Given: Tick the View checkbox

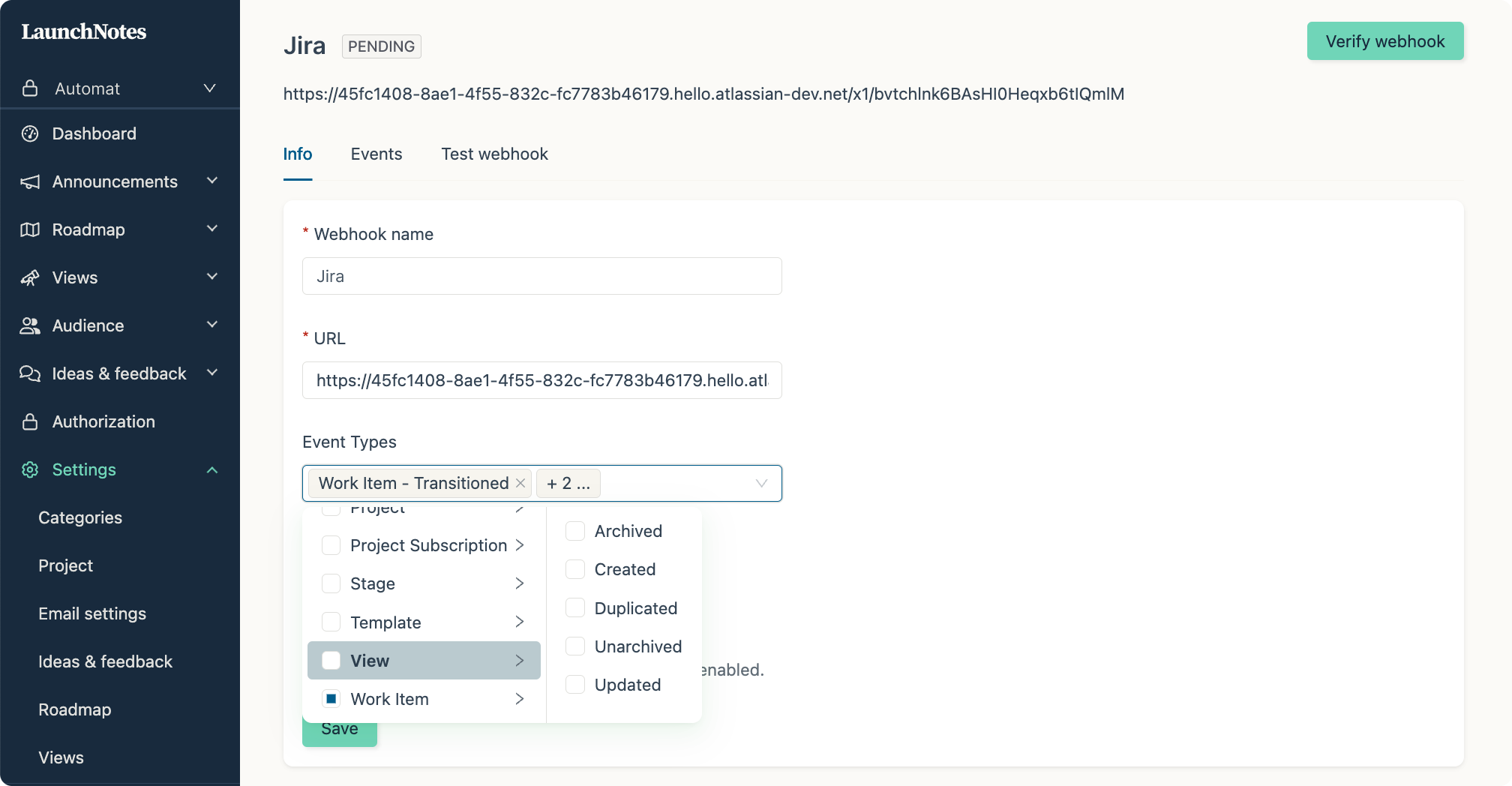Looking at the screenshot, I should click(331, 661).
